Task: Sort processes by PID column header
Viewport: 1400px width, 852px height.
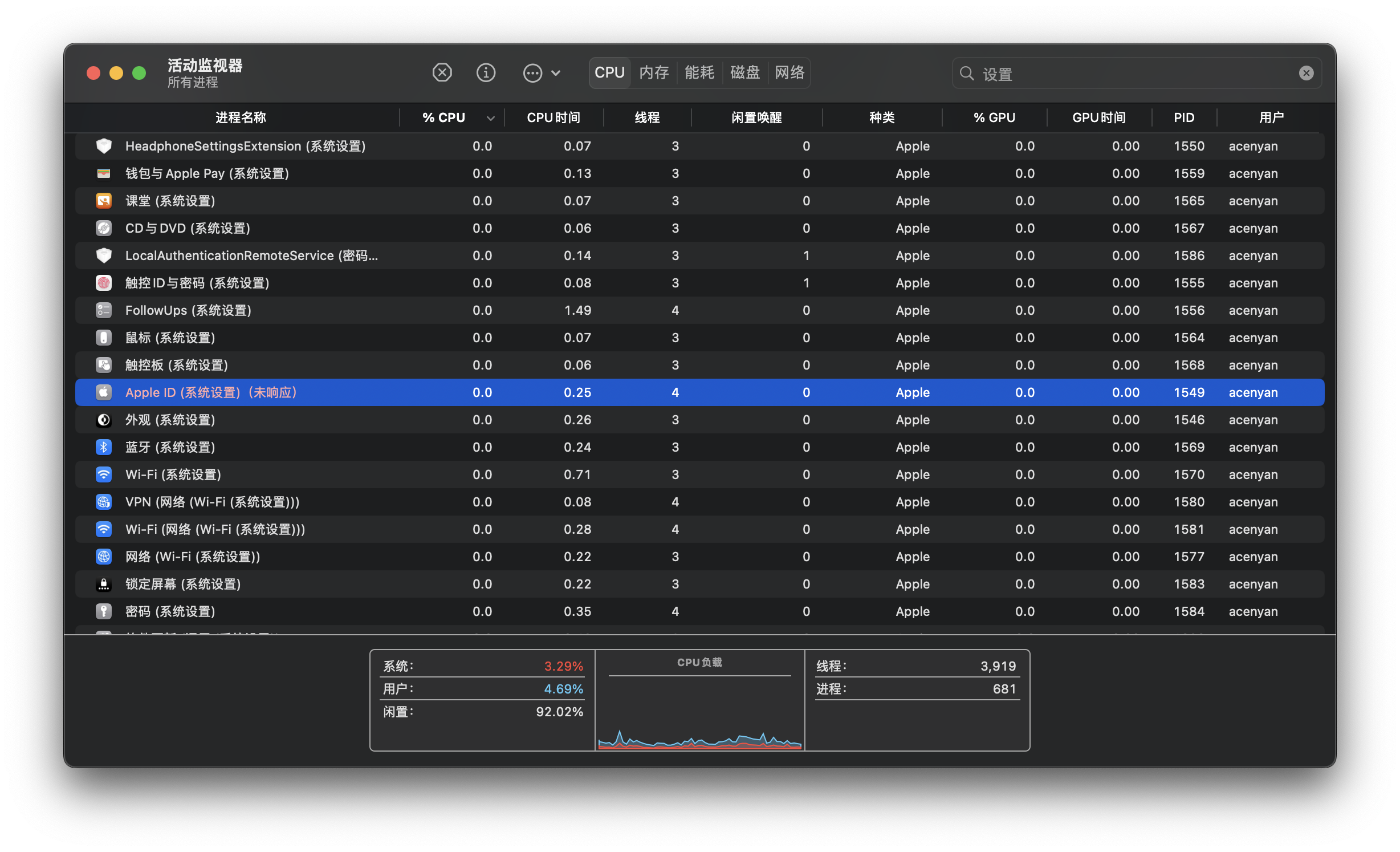Action: (x=1183, y=117)
